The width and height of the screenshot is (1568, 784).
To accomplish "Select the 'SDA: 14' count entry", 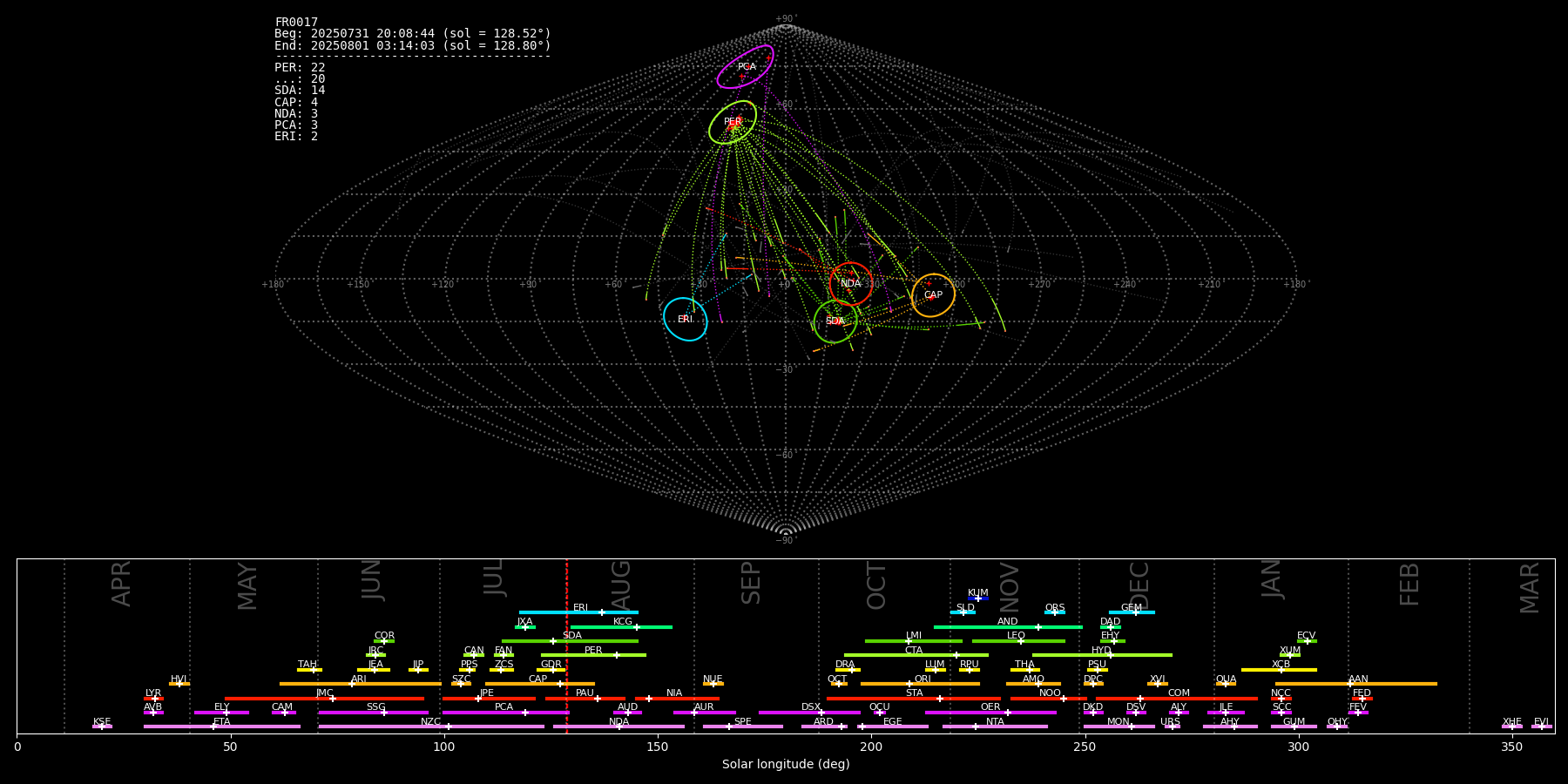I will click(x=300, y=91).
